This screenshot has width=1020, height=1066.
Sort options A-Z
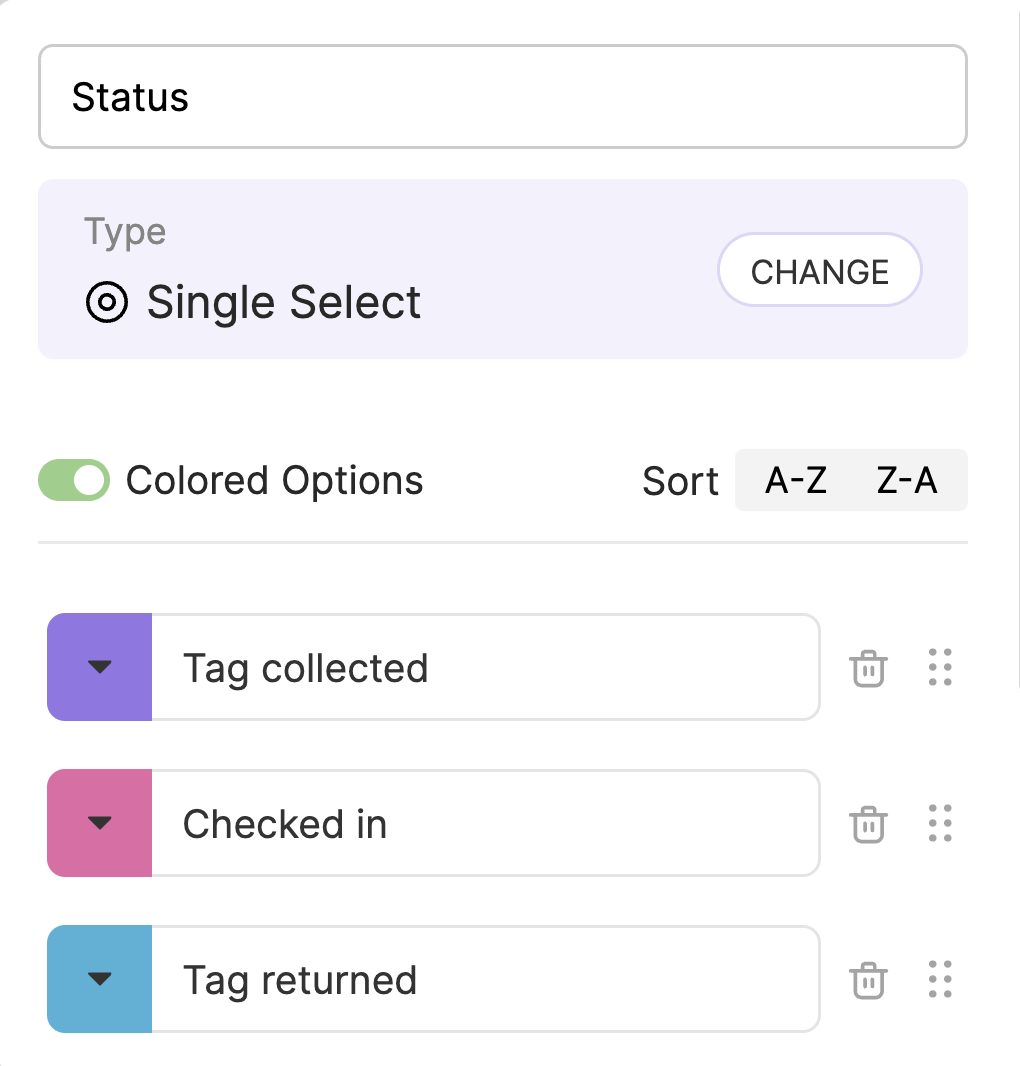pyautogui.click(x=796, y=480)
